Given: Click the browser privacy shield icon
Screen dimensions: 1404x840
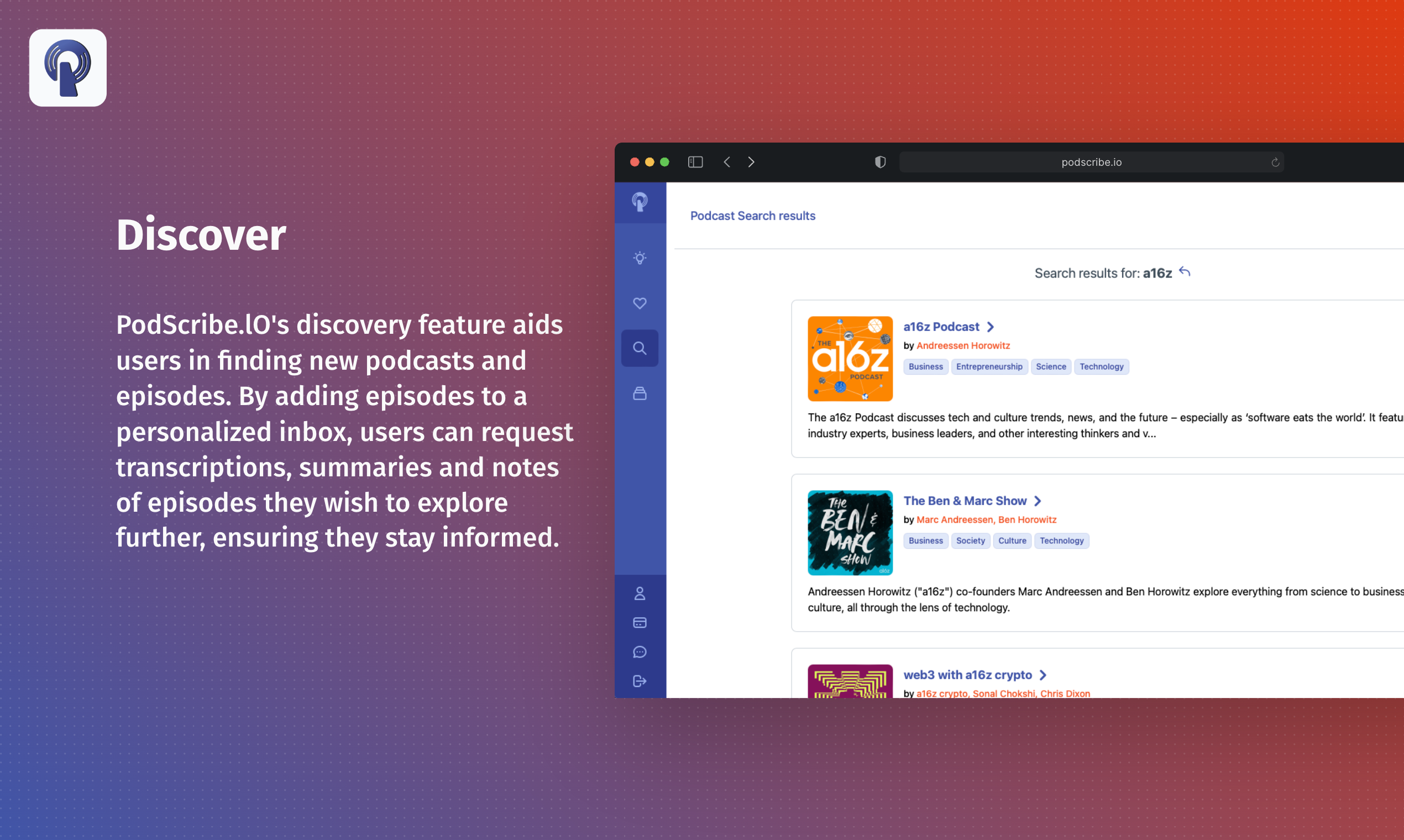Looking at the screenshot, I should coord(880,162).
